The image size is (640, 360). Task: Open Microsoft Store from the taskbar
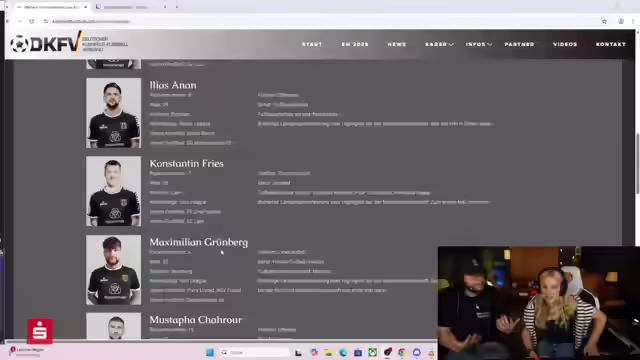(358, 352)
